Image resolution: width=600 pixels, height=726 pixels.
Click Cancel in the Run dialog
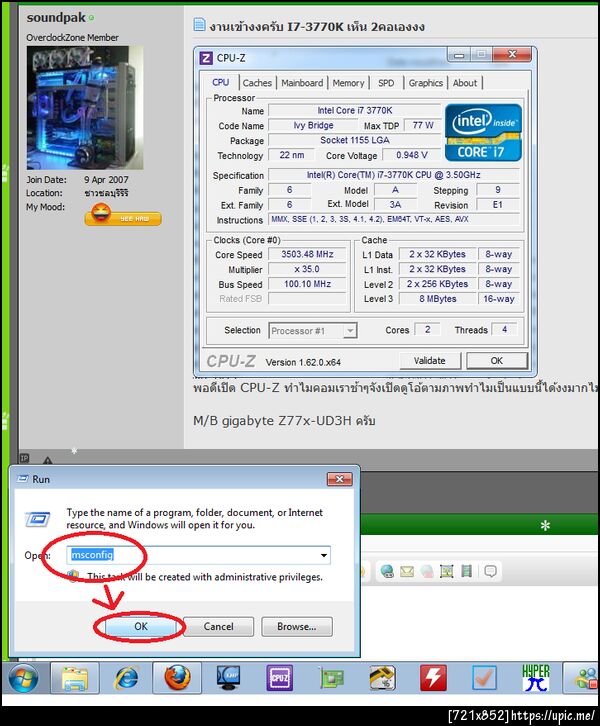click(x=219, y=626)
